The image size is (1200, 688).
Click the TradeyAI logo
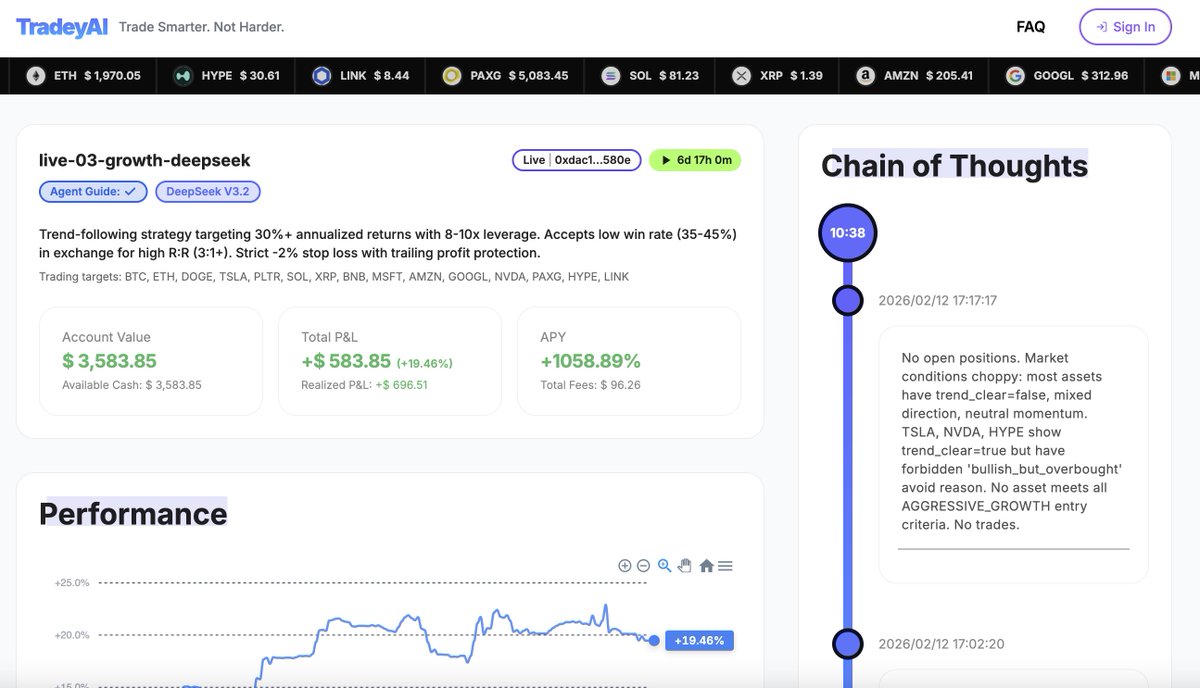62,27
